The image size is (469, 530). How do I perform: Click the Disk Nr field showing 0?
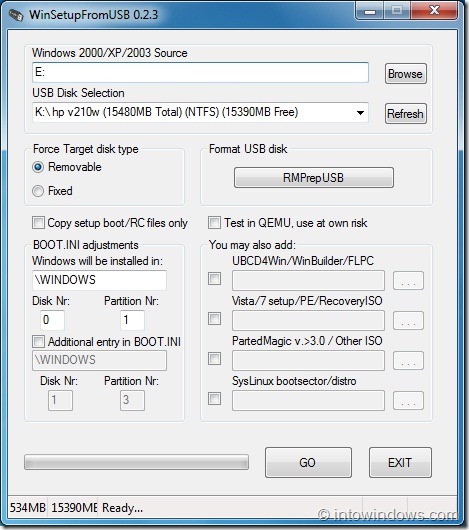coord(52,320)
